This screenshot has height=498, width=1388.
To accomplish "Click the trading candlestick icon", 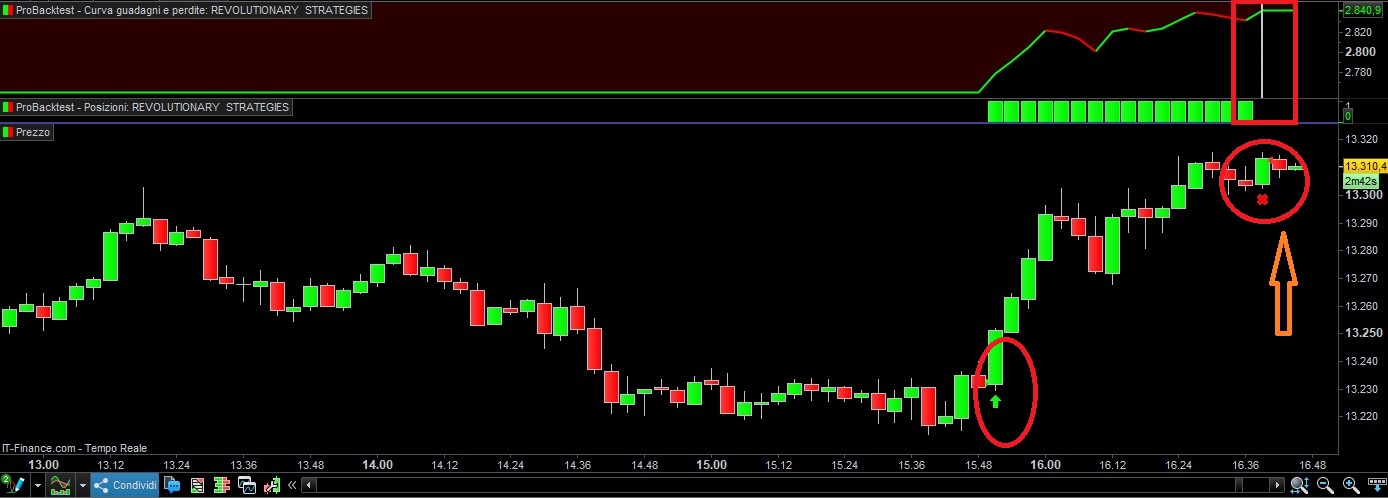I will pos(272,485).
